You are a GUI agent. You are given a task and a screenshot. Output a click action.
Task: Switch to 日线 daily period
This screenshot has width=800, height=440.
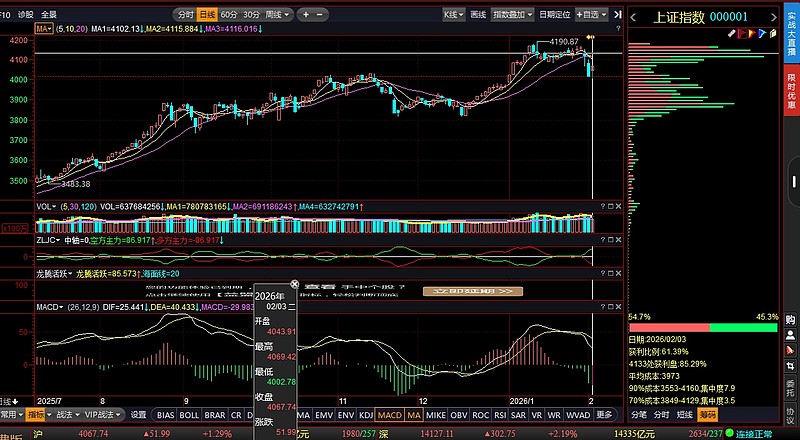click(x=207, y=15)
